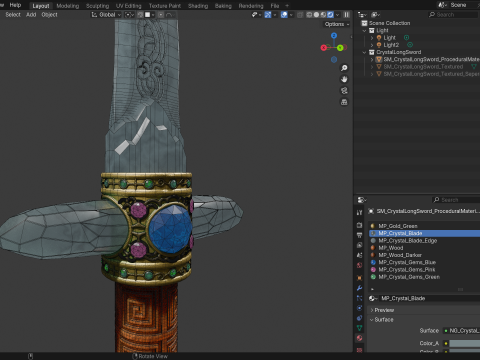Open the Material properties tab icon
The height and width of the screenshot is (360, 480).
click(x=359, y=338)
